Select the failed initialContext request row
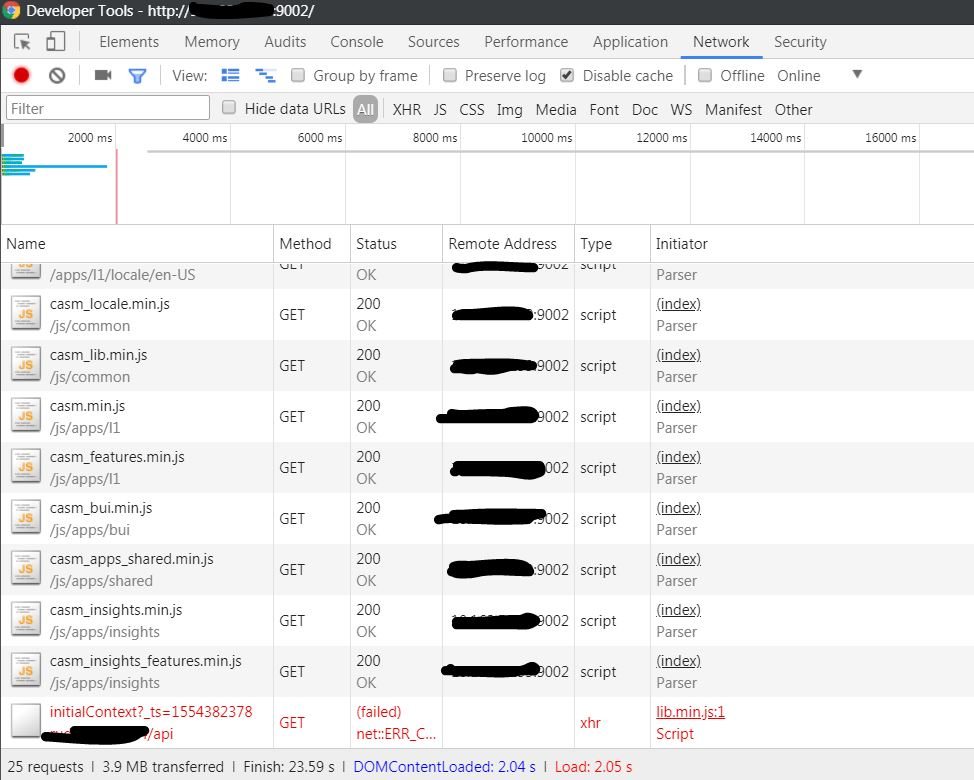Image resolution: width=974 pixels, height=780 pixels. [x=150, y=712]
